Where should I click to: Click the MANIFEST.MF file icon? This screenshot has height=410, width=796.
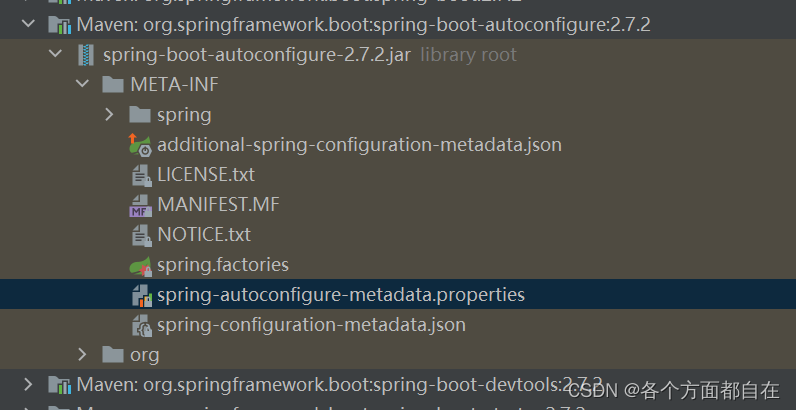pos(141,206)
